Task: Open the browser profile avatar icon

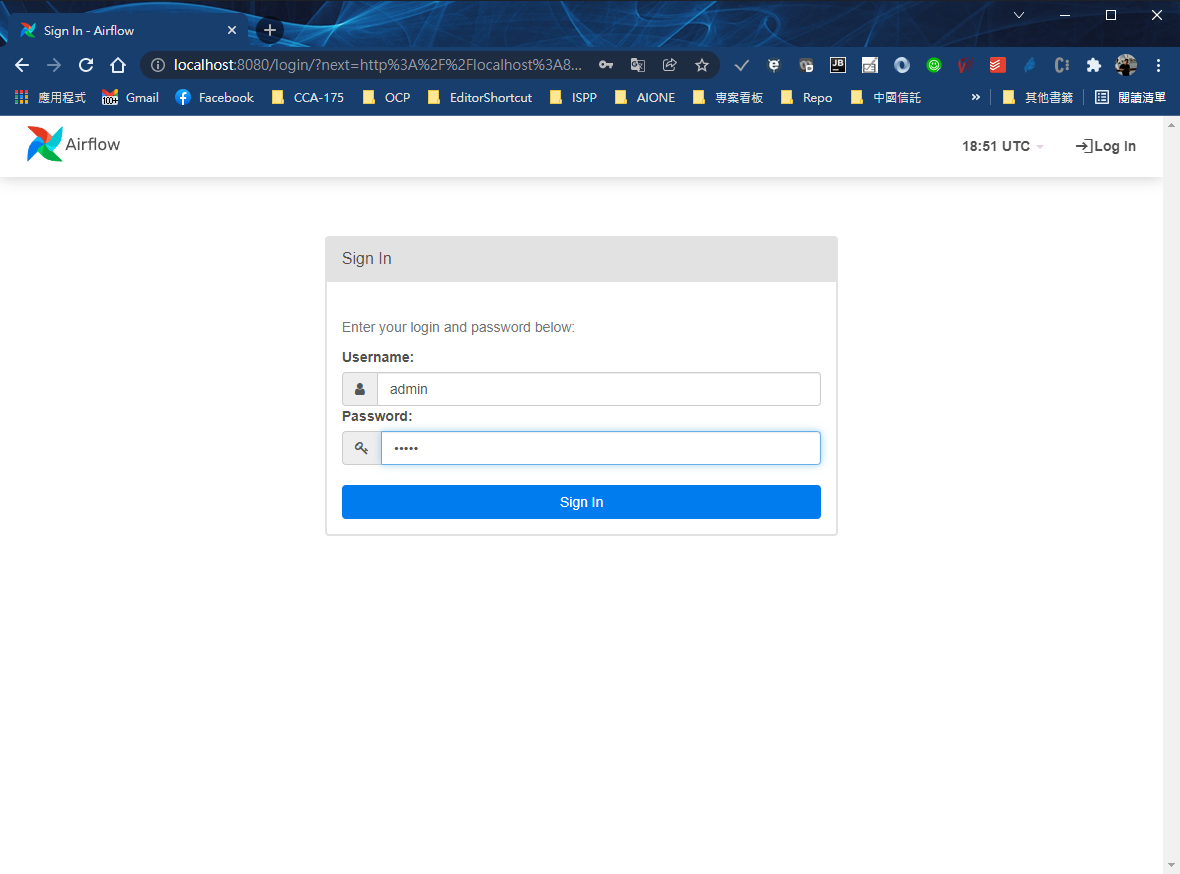Action: [1126, 64]
